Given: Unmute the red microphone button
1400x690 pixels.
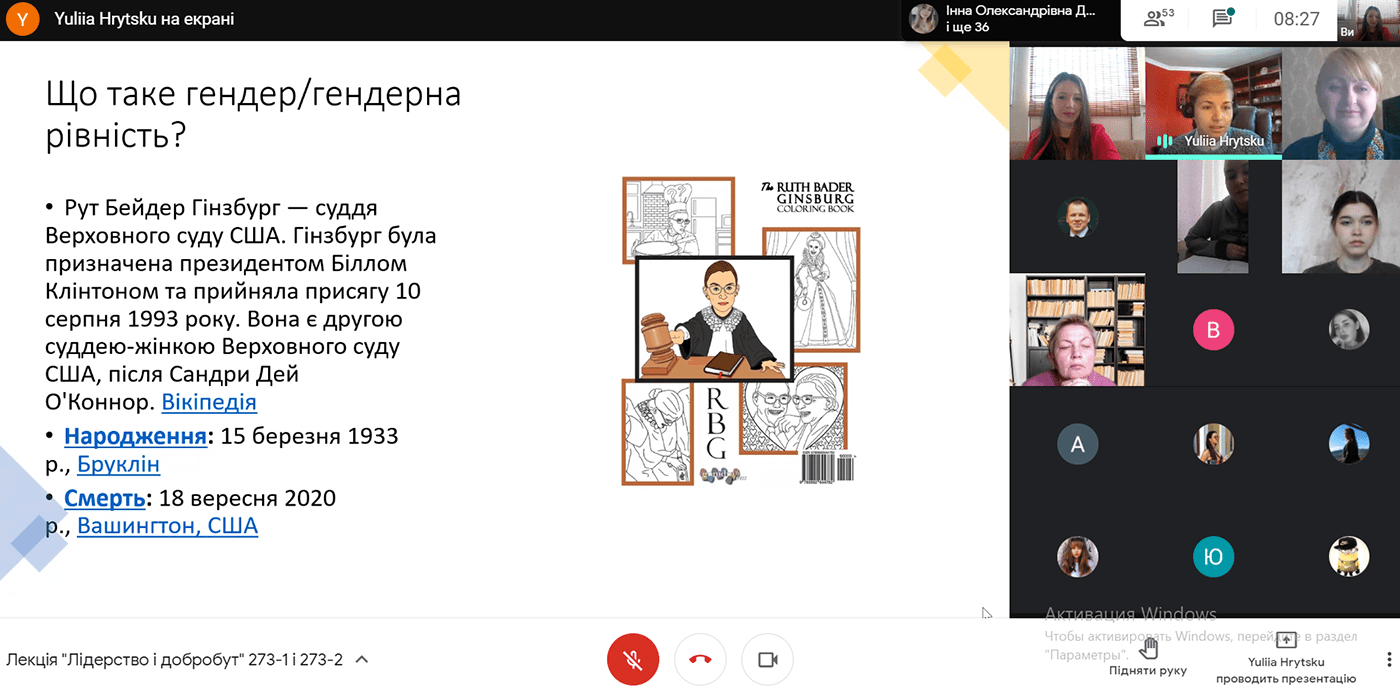Looking at the screenshot, I should (x=633, y=660).
